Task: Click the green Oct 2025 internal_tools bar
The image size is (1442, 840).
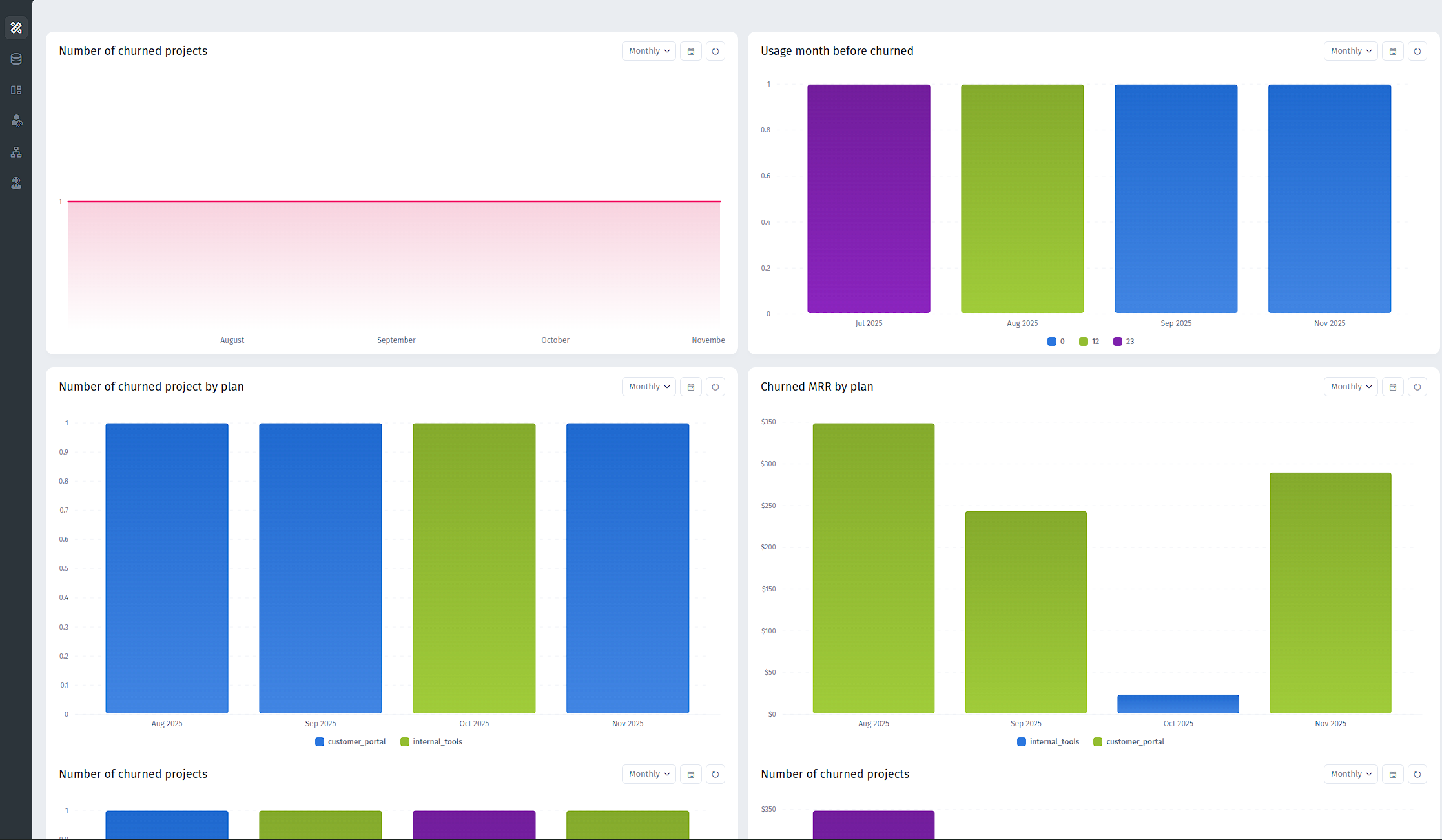Action: tap(474, 568)
